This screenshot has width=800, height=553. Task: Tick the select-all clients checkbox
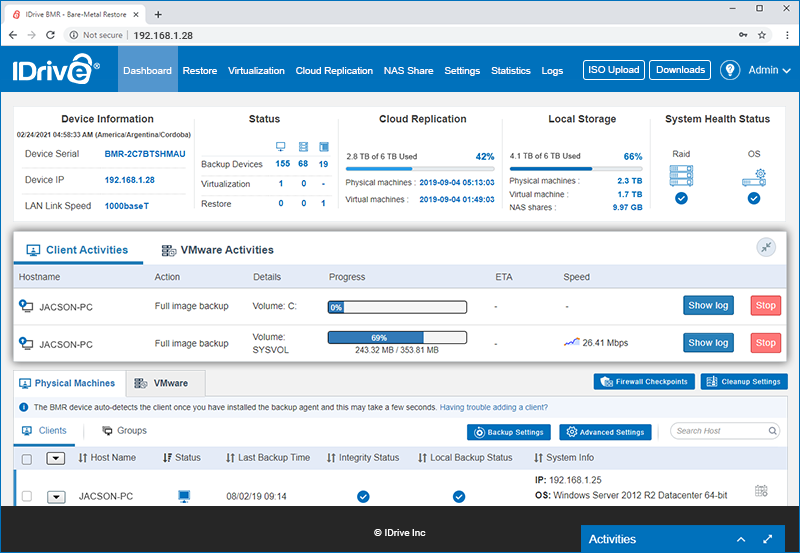[27, 459]
